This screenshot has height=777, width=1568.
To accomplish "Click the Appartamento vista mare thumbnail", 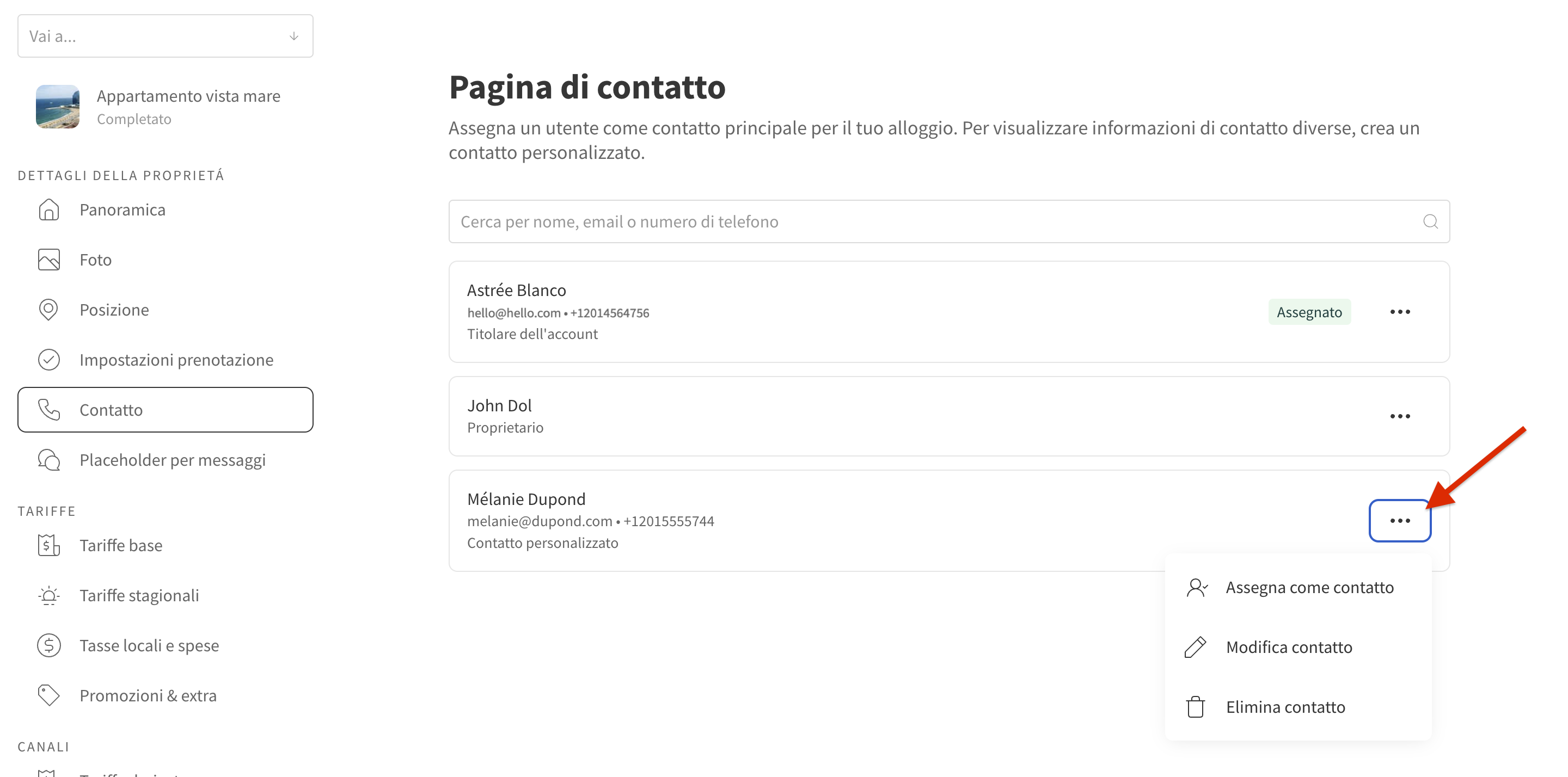I will [58, 107].
